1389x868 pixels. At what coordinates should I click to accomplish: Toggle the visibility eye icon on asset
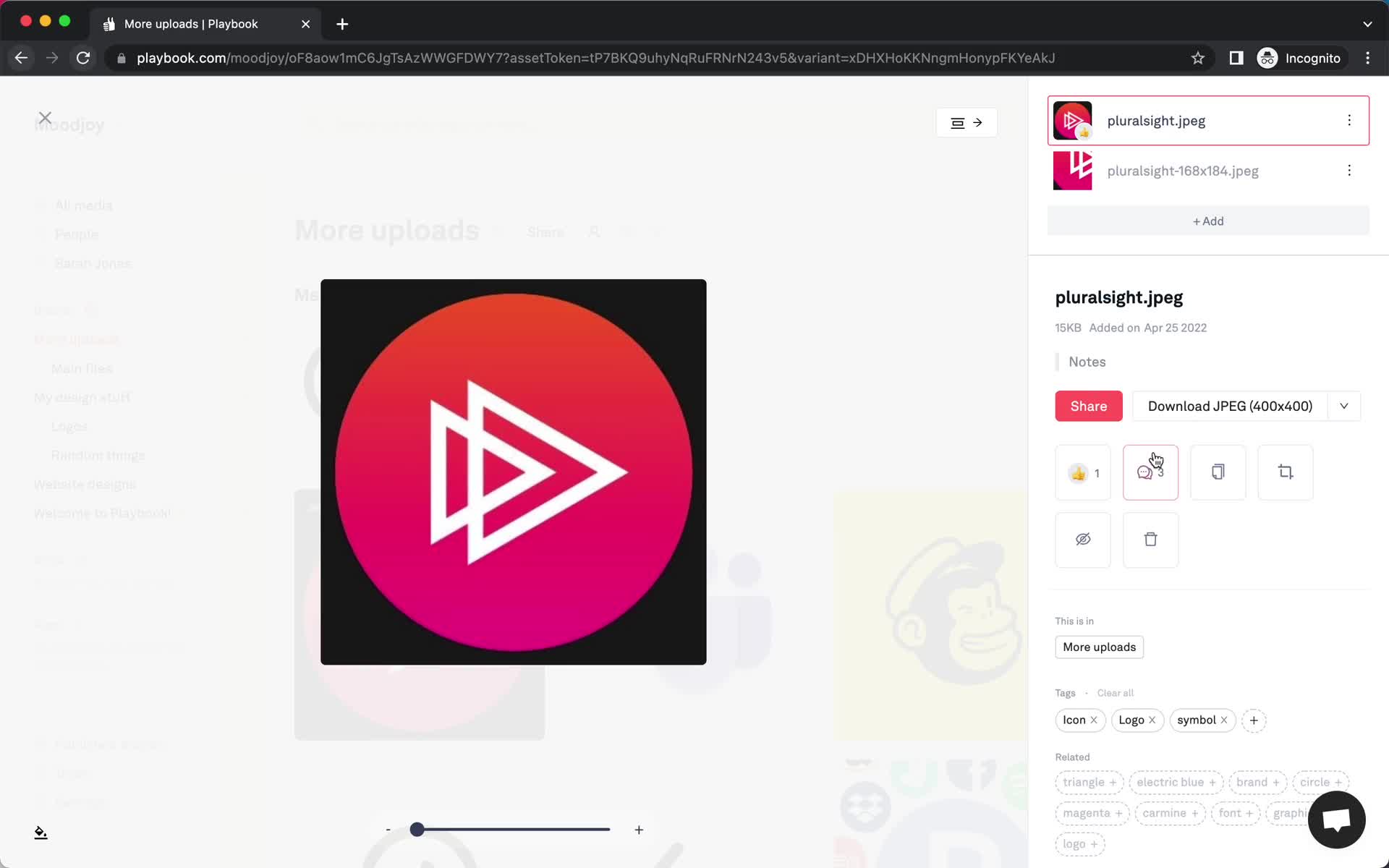pyautogui.click(x=1083, y=539)
